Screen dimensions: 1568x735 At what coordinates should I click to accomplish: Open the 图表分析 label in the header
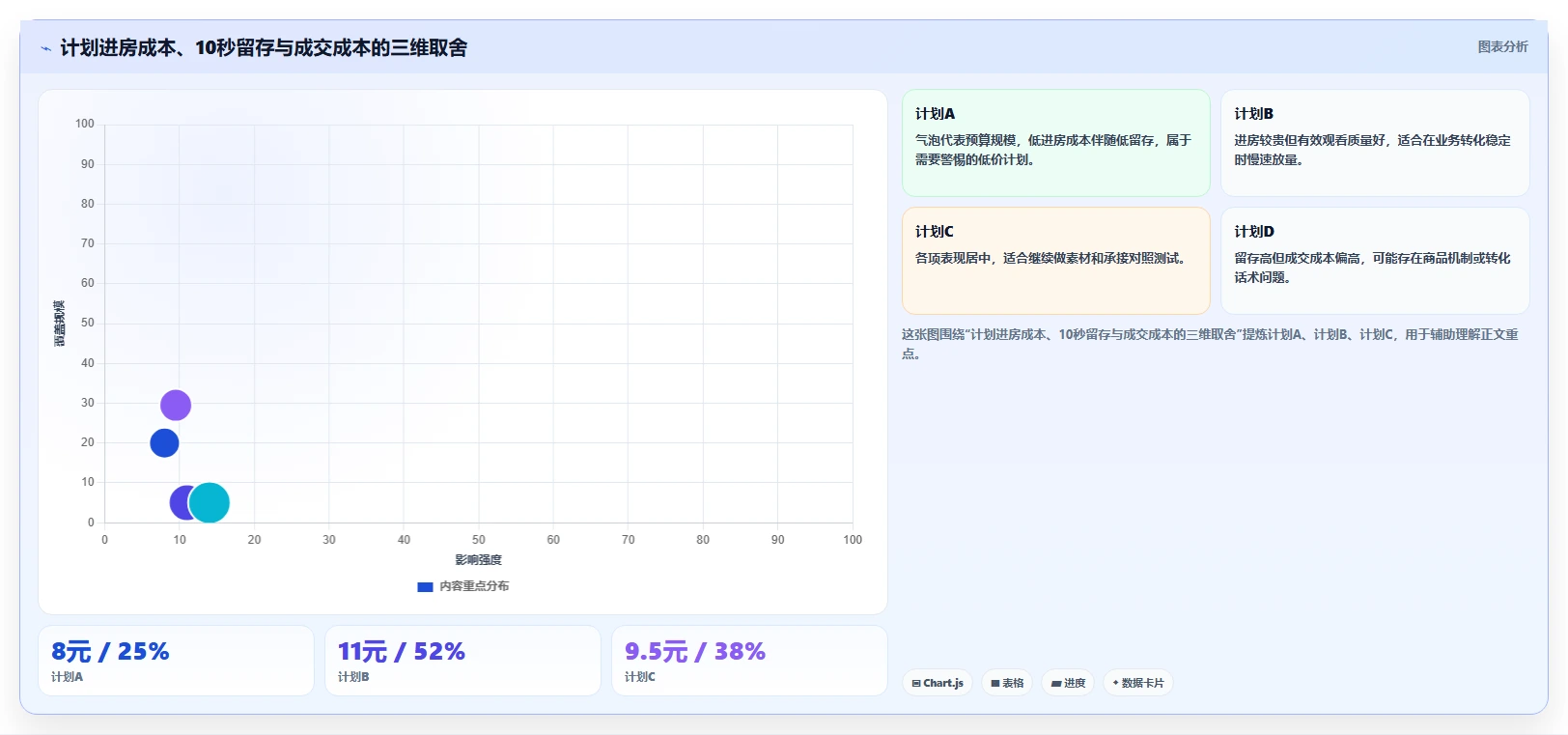point(1503,46)
